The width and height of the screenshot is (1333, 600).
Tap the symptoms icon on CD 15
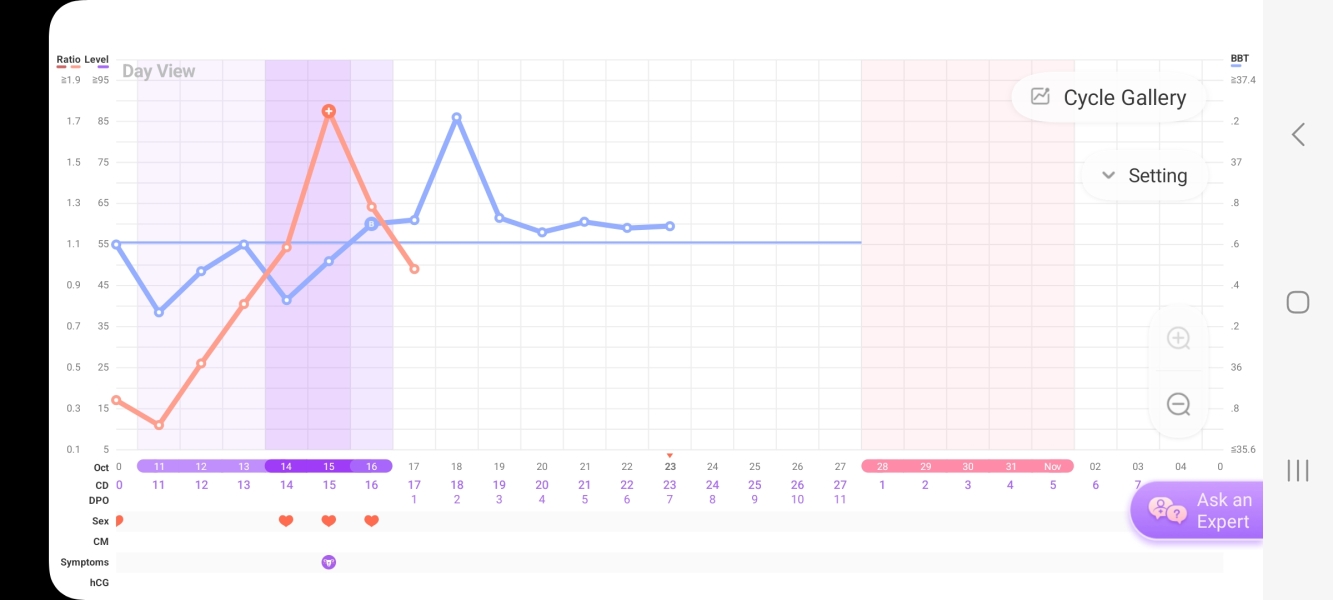click(x=328, y=562)
